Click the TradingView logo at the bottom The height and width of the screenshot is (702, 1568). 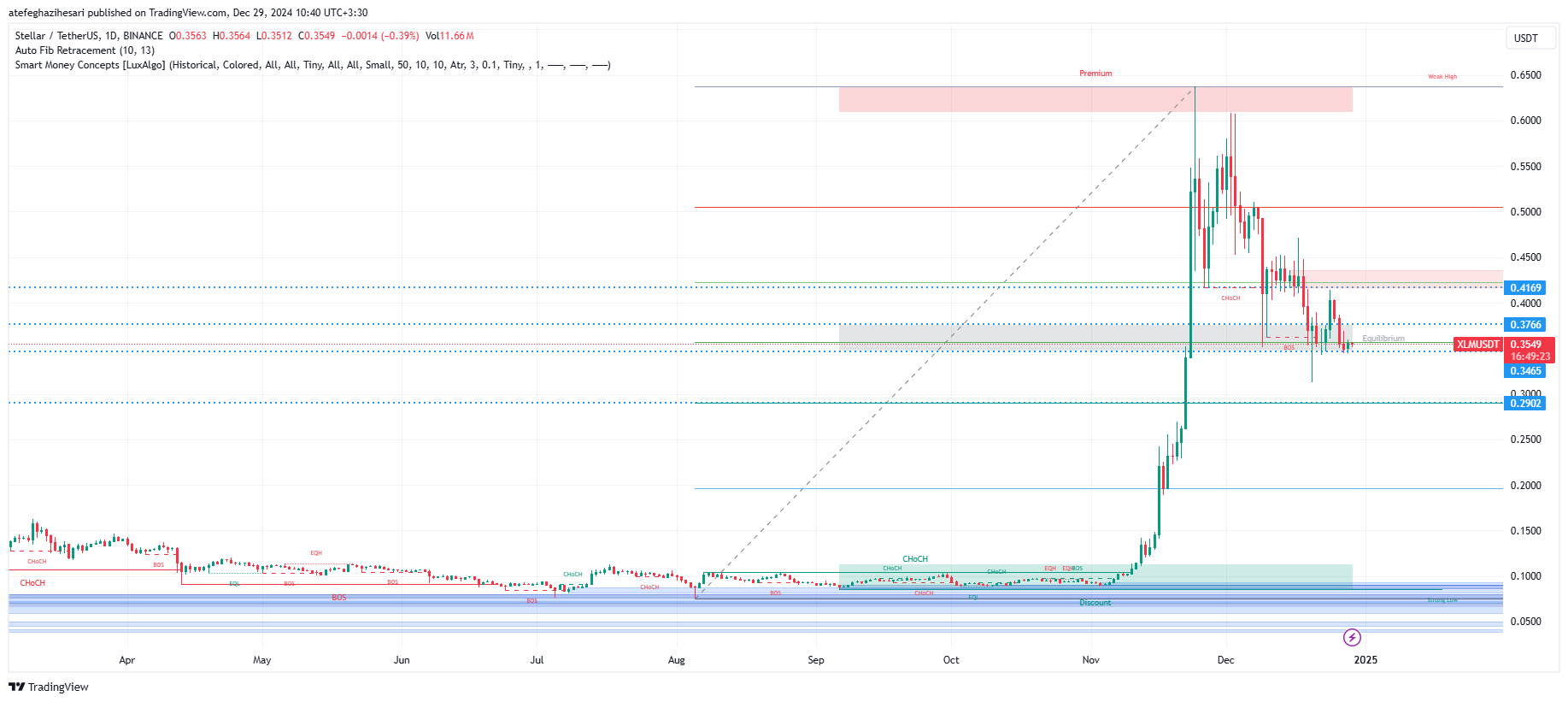click(x=49, y=687)
